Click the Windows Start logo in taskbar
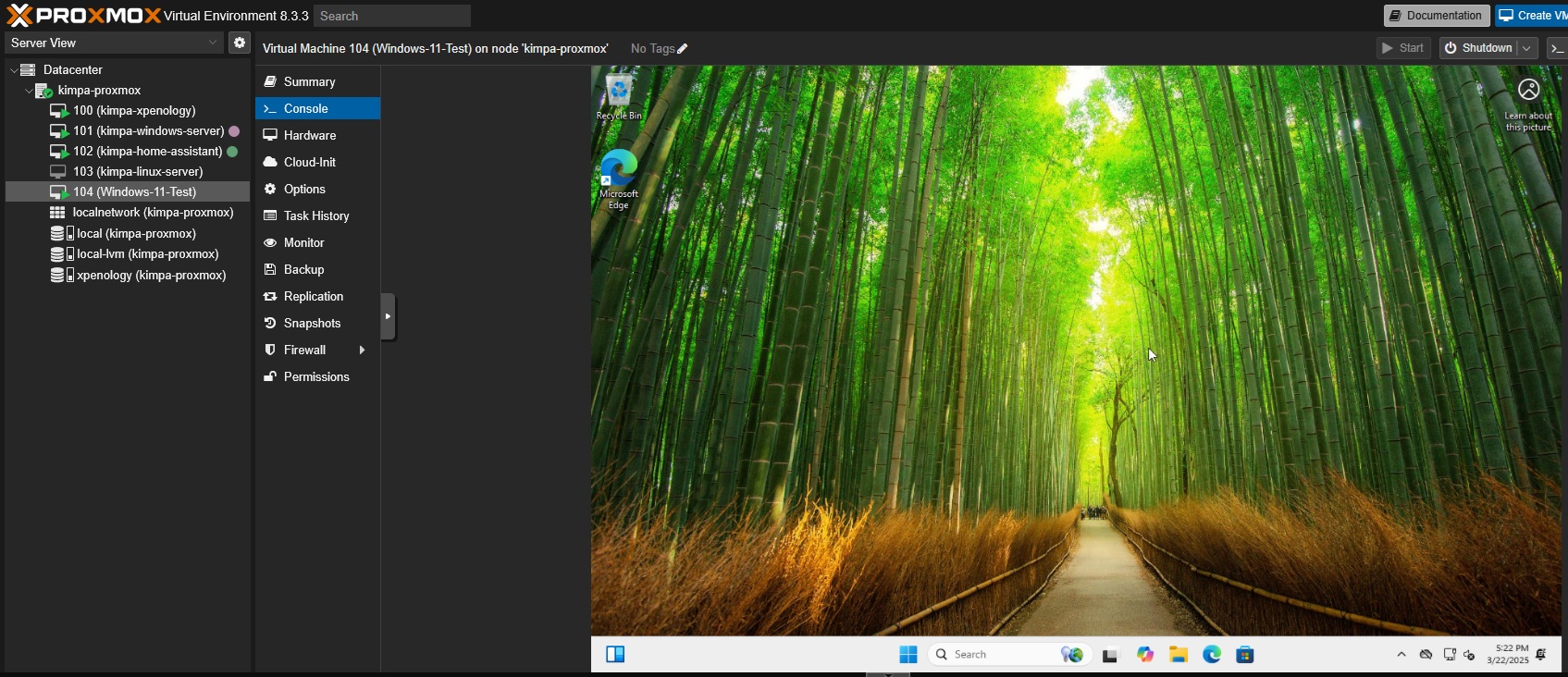The width and height of the screenshot is (1568, 677). (x=908, y=655)
